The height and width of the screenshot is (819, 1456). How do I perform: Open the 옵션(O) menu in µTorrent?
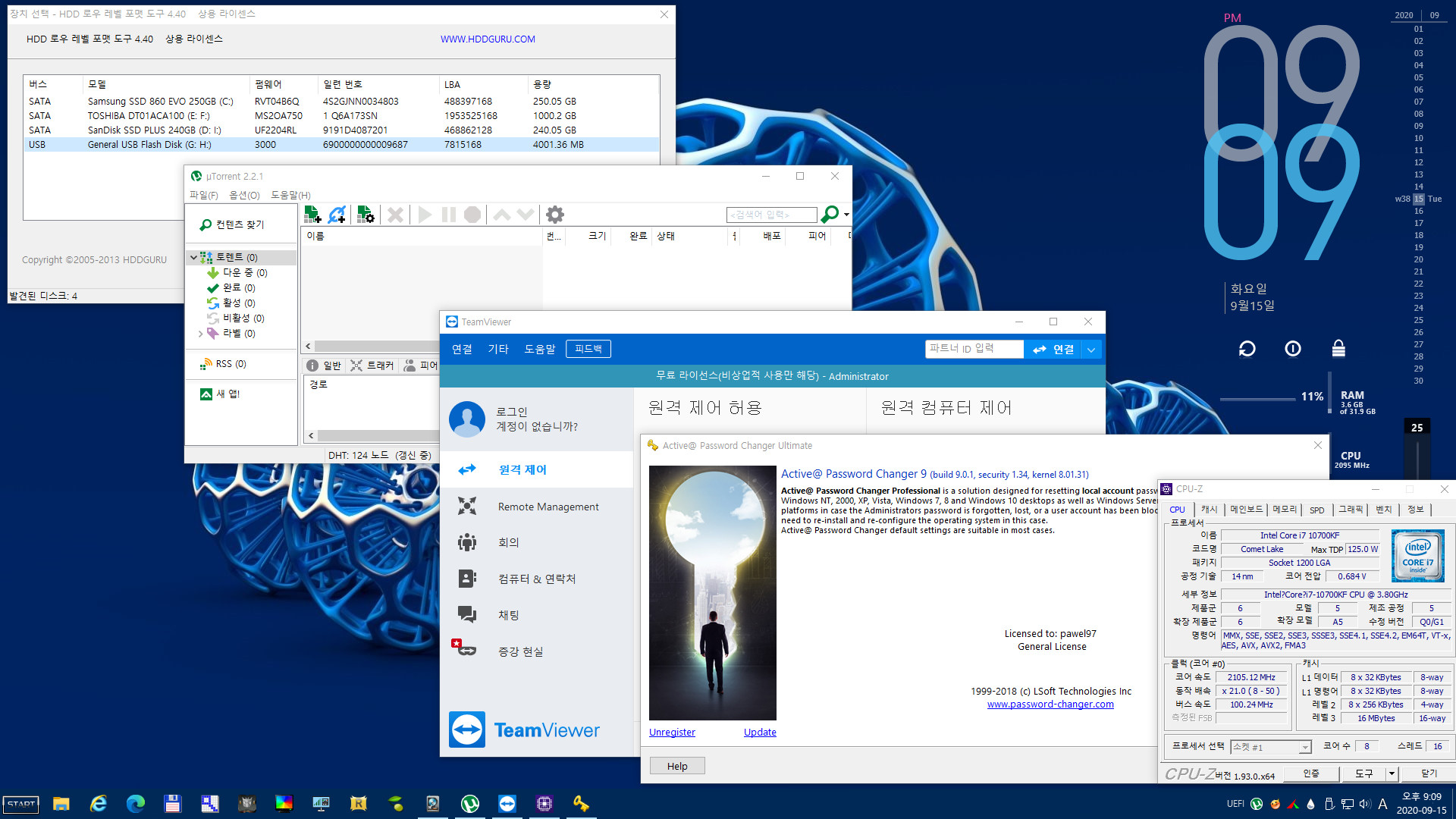point(244,195)
